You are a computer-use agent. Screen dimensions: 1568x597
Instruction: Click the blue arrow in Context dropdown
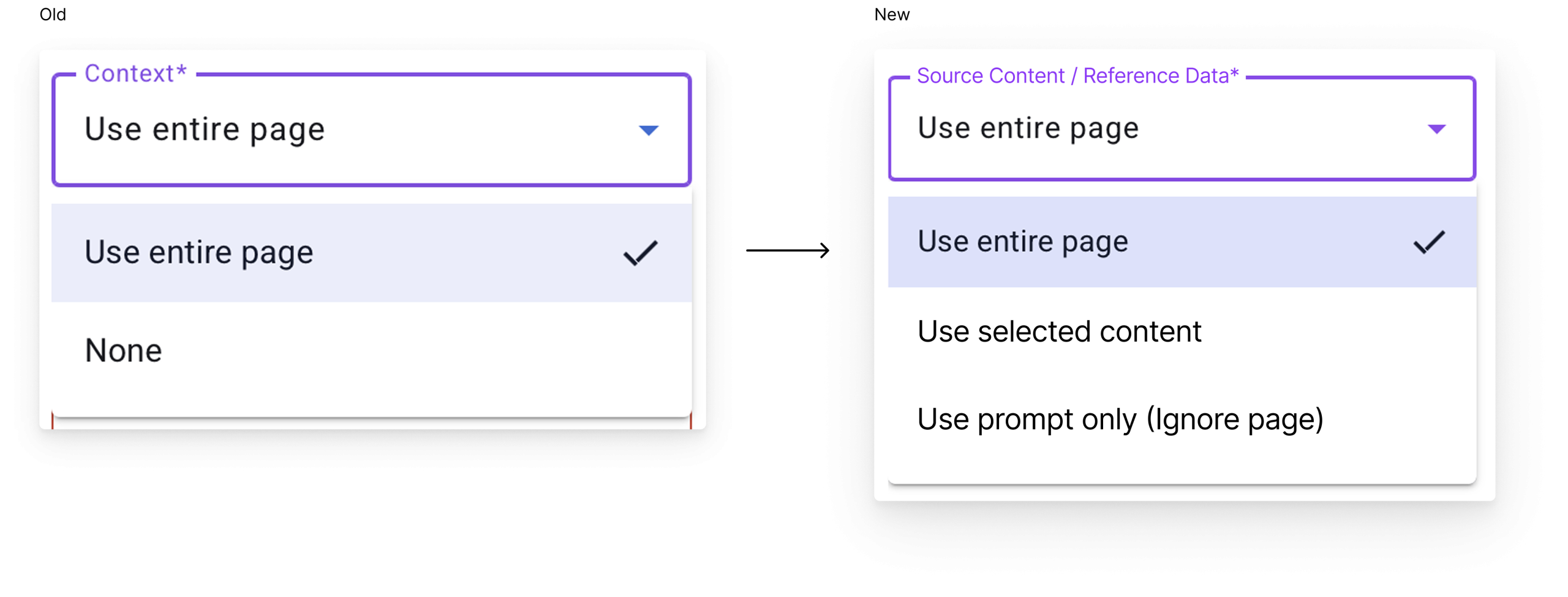tap(648, 130)
